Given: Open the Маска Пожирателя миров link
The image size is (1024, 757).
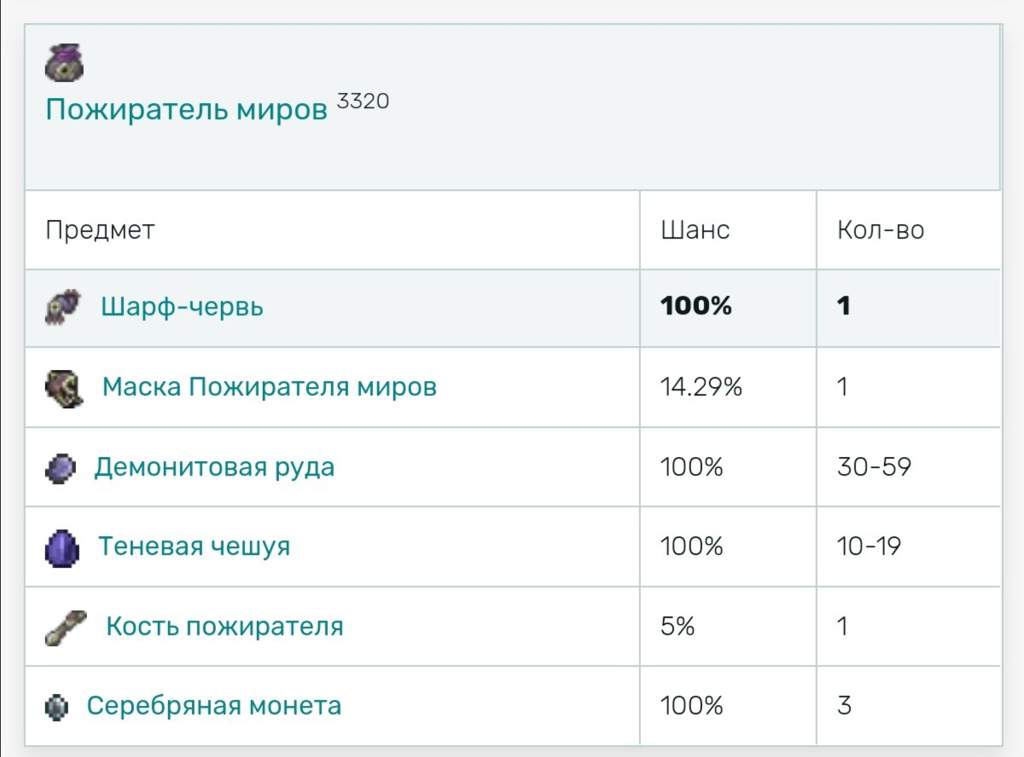Looking at the screenshot, I should 269,386.
